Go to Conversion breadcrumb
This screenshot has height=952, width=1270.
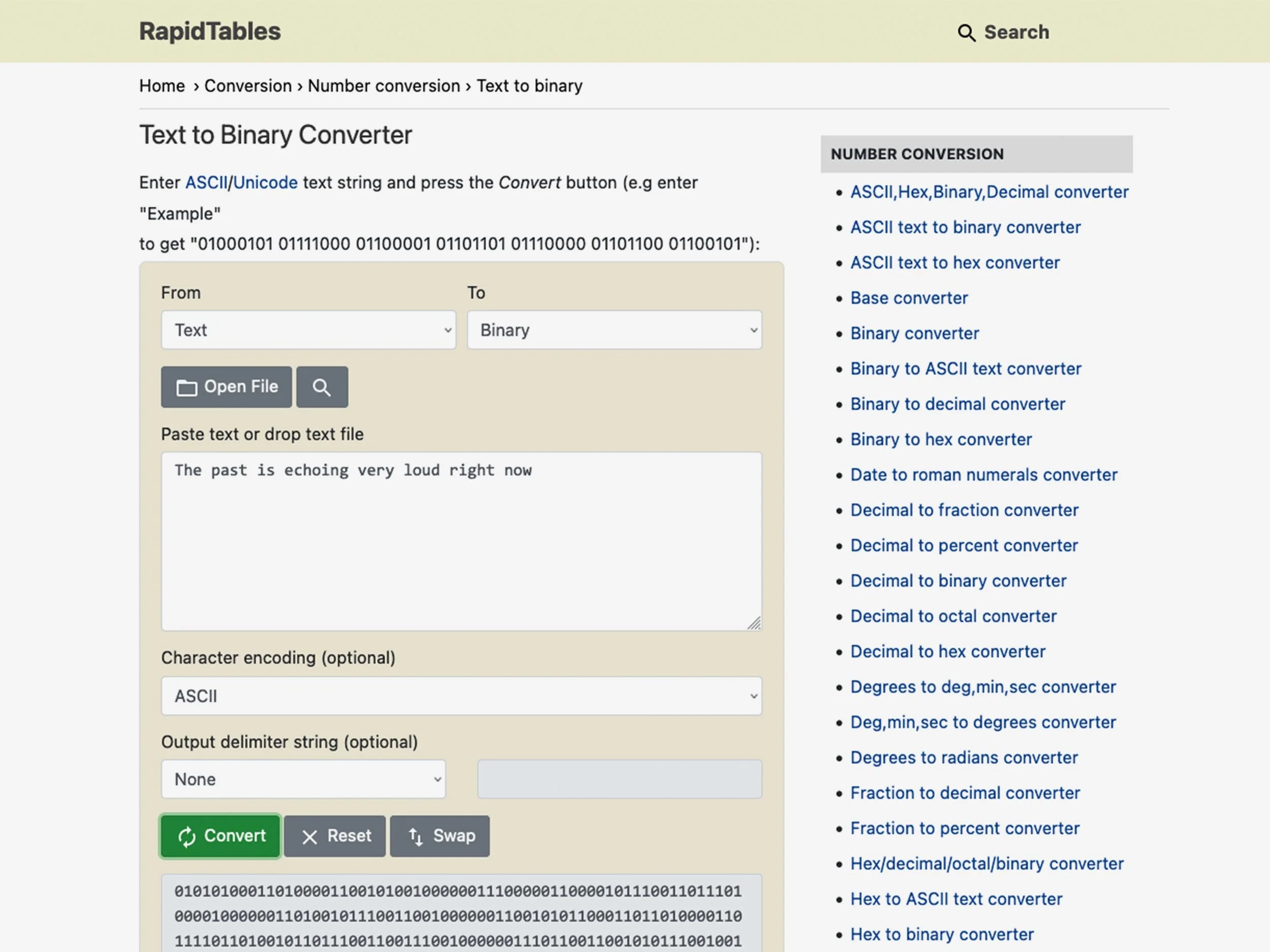(248, 86)
